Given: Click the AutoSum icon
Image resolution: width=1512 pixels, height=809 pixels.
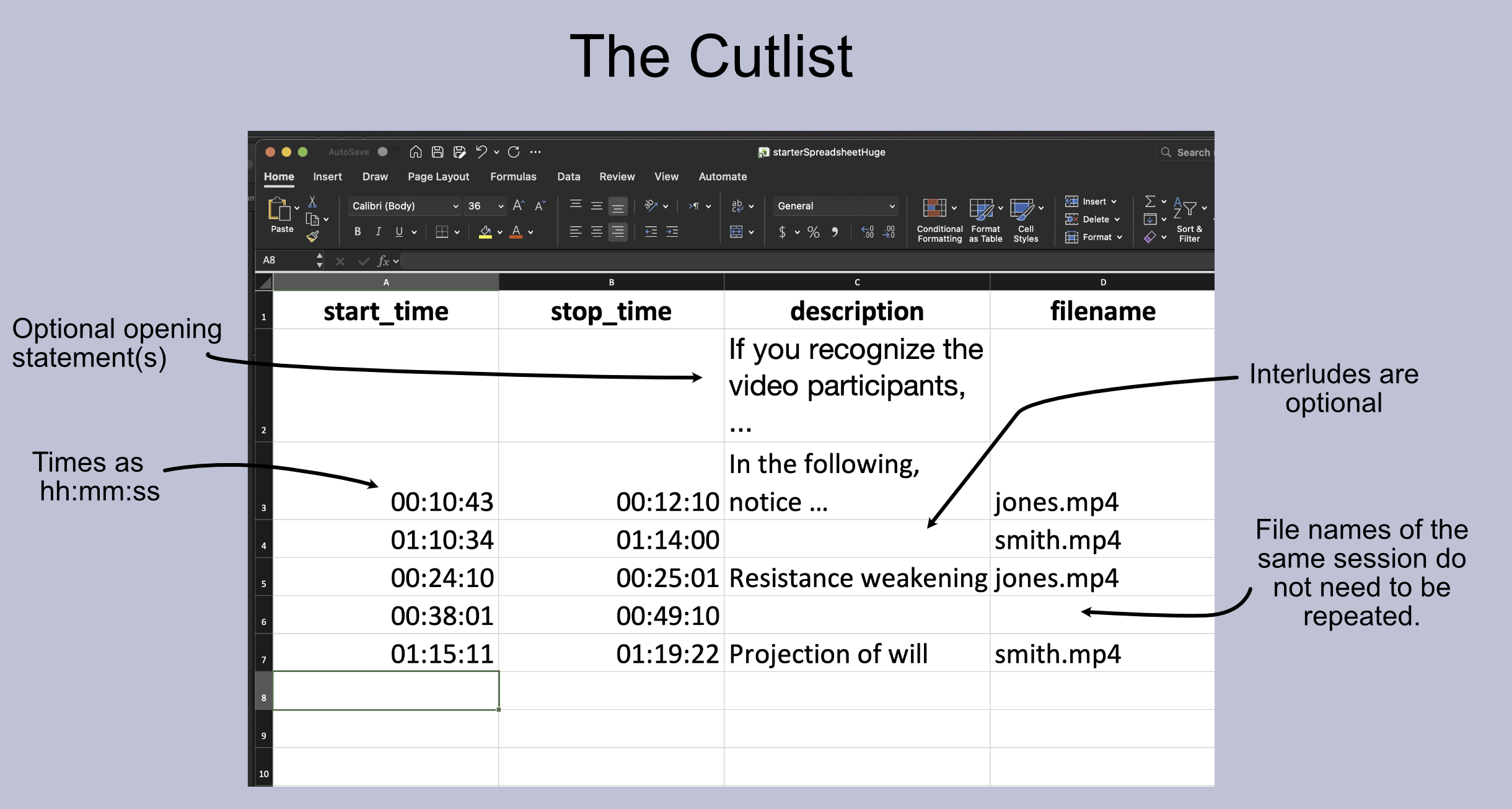Looking at the screenshot, I should (1149, 201).
